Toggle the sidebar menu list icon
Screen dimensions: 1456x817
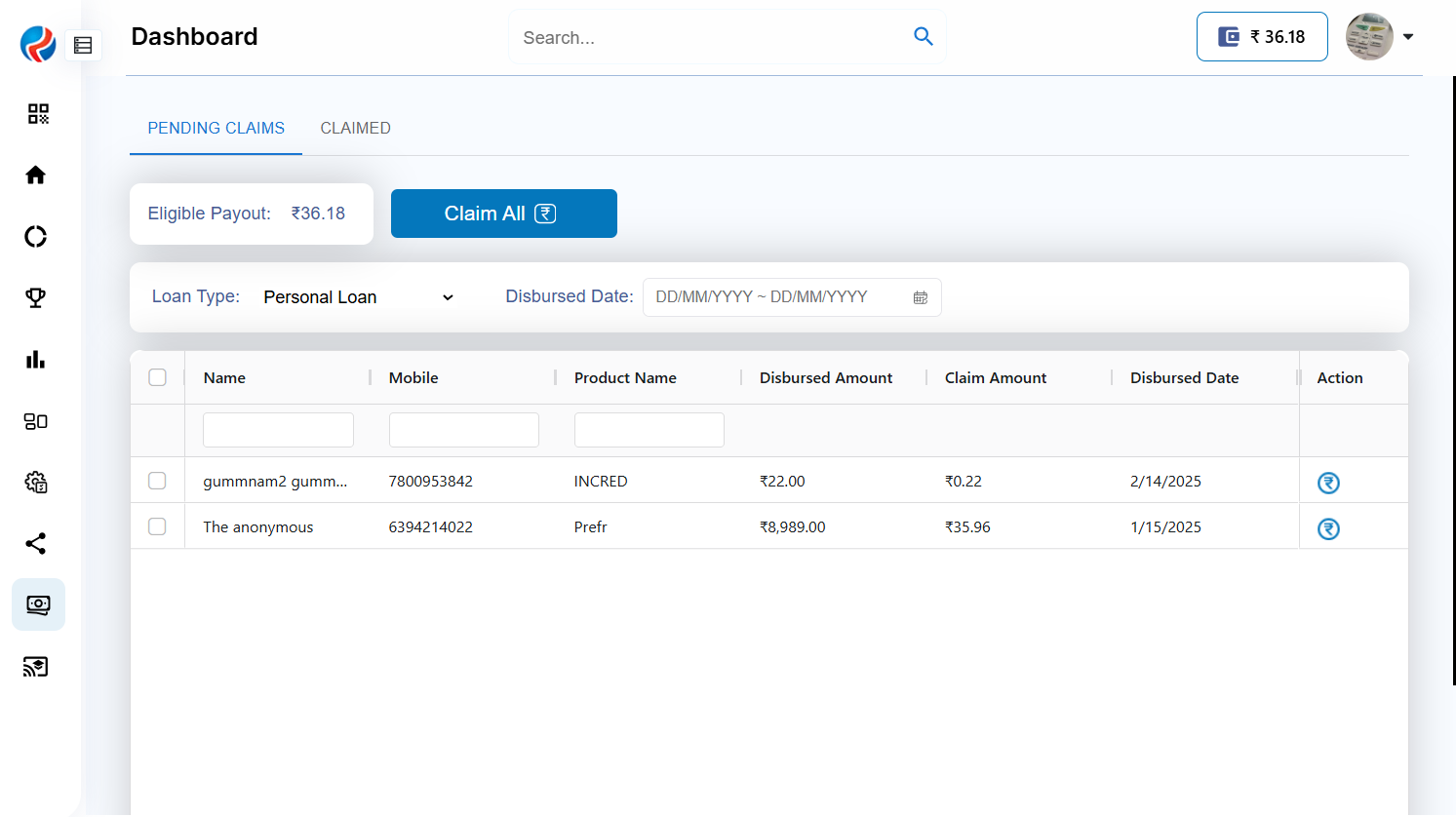pos(83,45)
